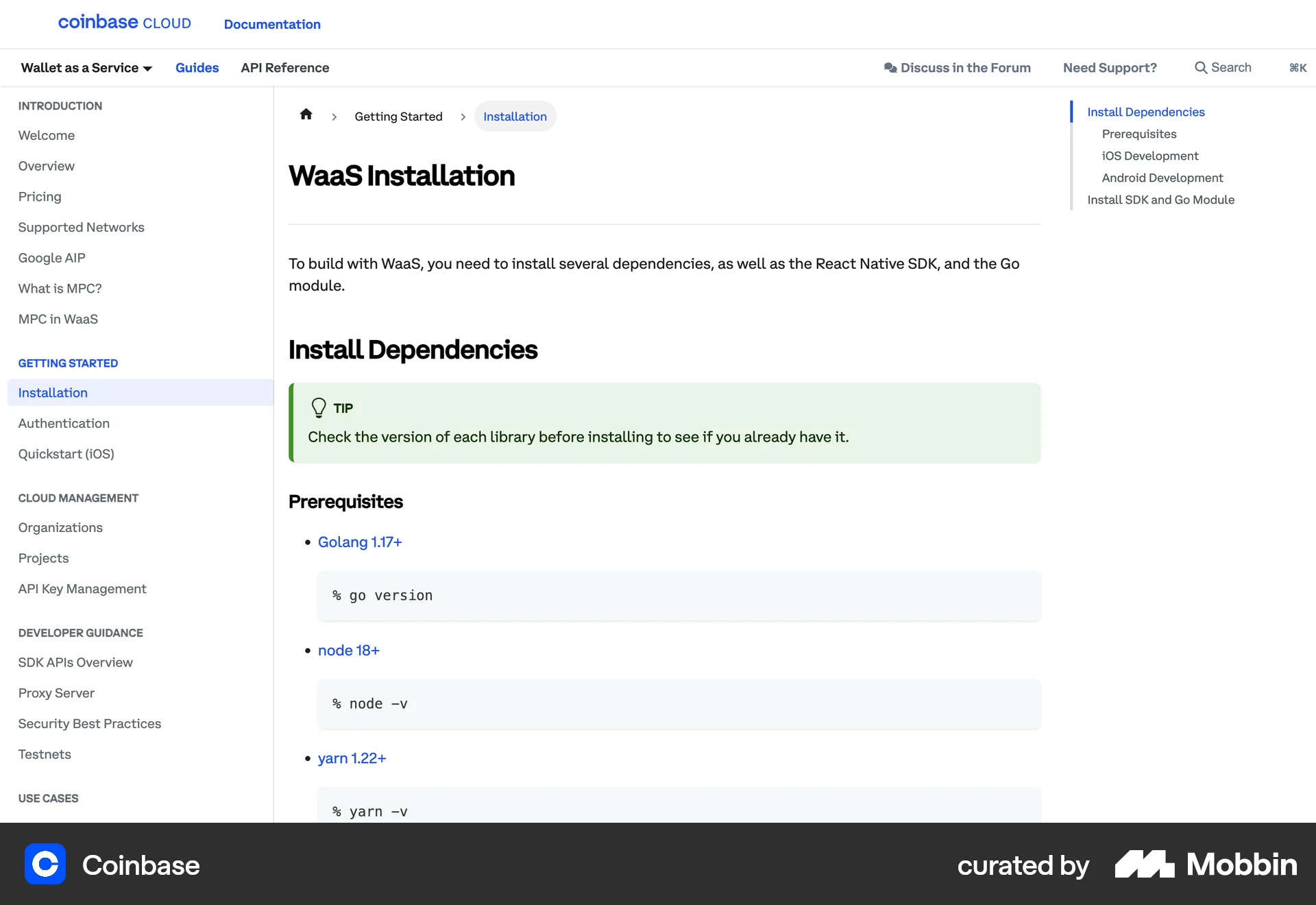Image resolution: width=1316 pixels, height=905 pixels.
Task: Click the ⌘K keyboard shortcut indicator
Action: coord(1297,67)
